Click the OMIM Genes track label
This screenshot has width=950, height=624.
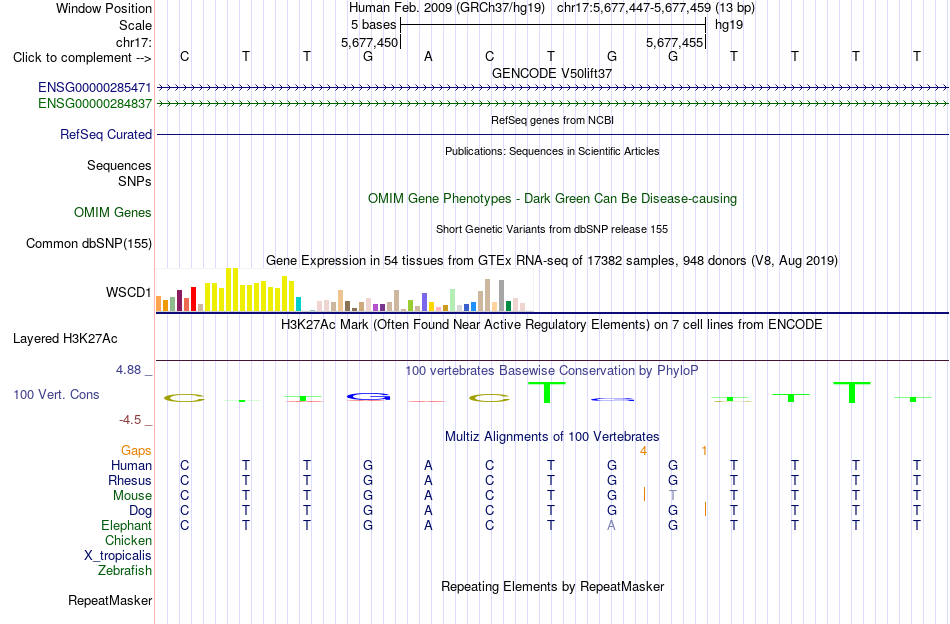point(113,213)
